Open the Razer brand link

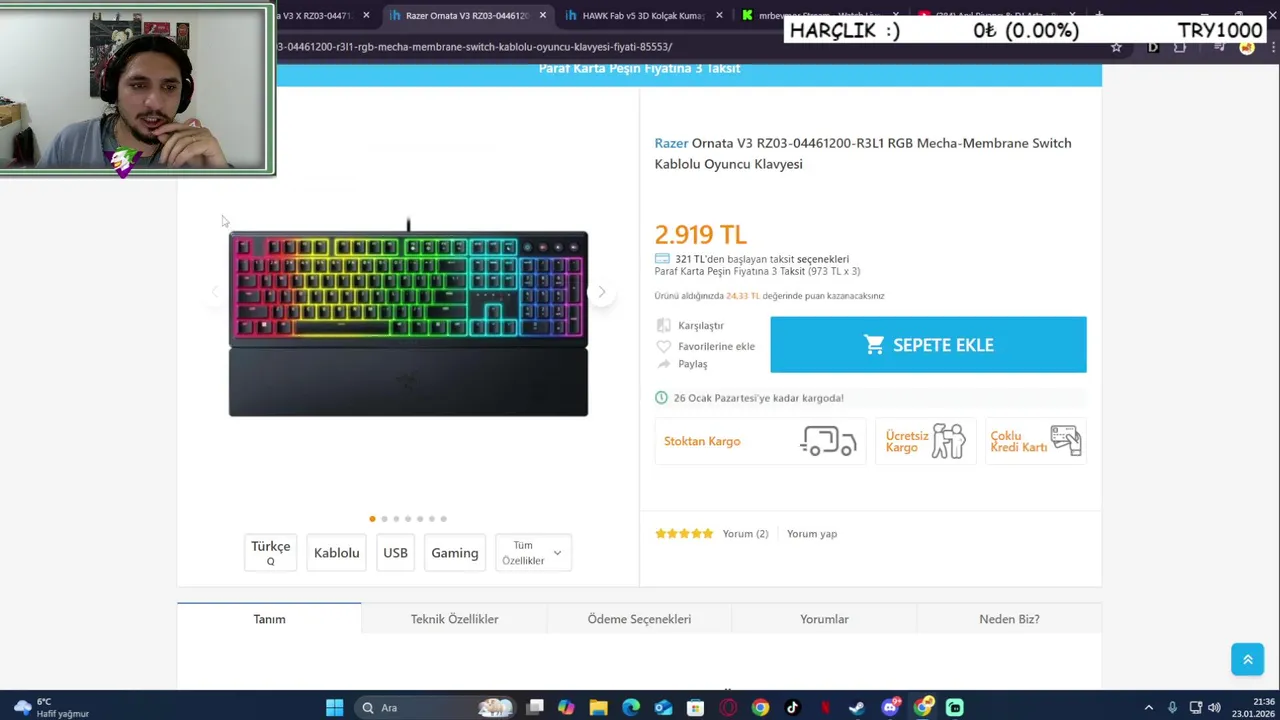coord(671,143)
